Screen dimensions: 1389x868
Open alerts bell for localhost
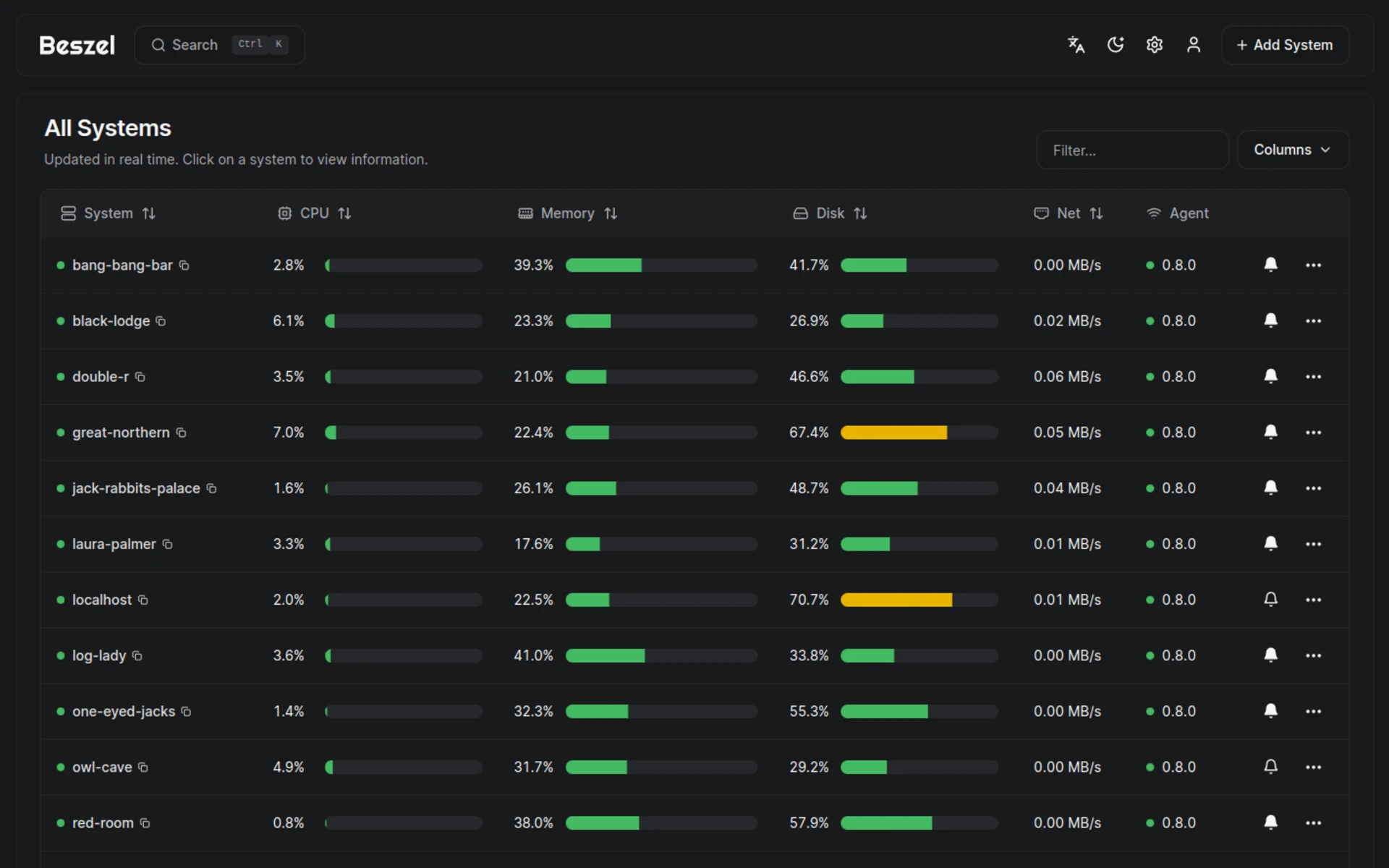point(1270,599)
